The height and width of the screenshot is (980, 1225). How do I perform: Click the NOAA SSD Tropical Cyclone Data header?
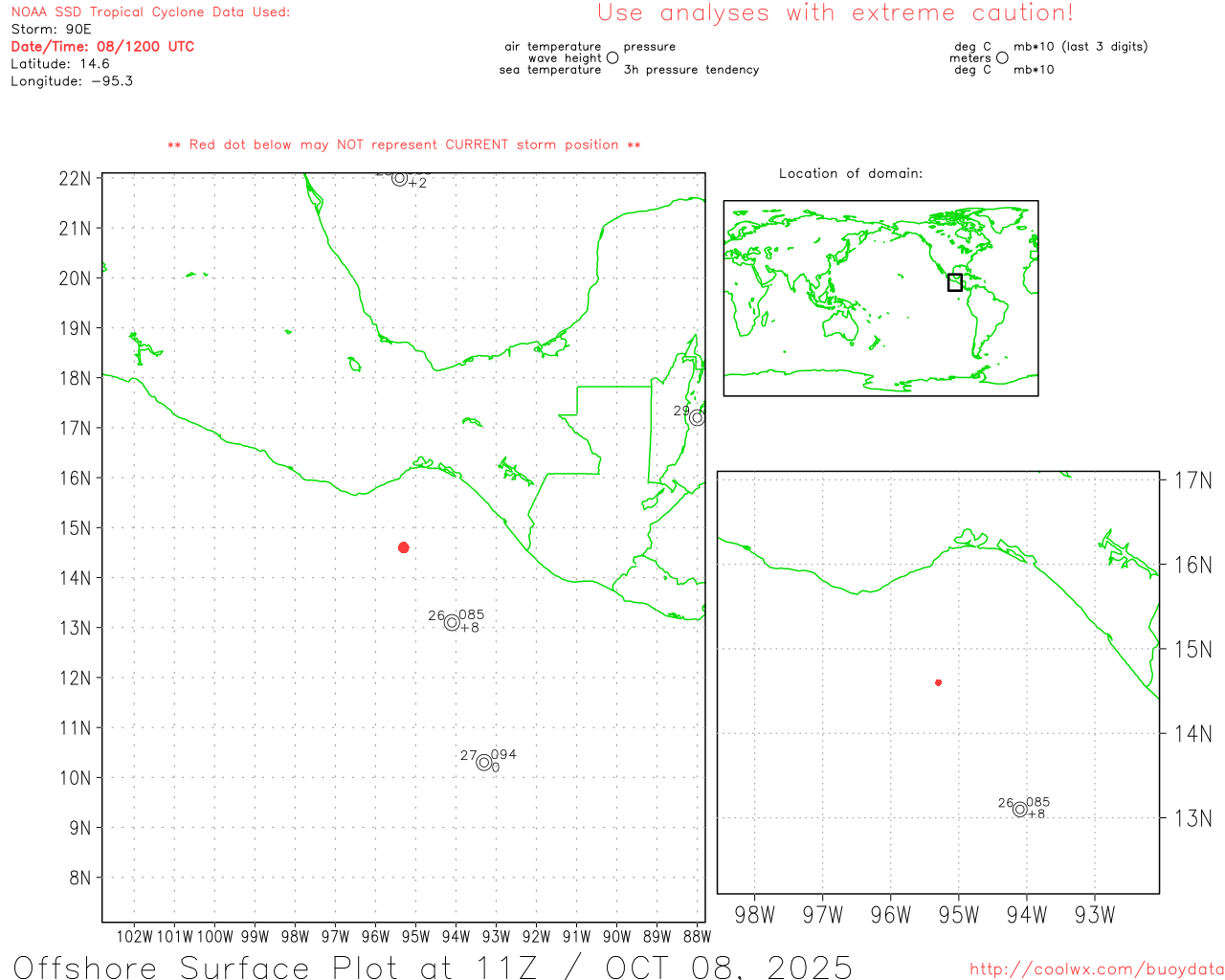coord(150,12)
